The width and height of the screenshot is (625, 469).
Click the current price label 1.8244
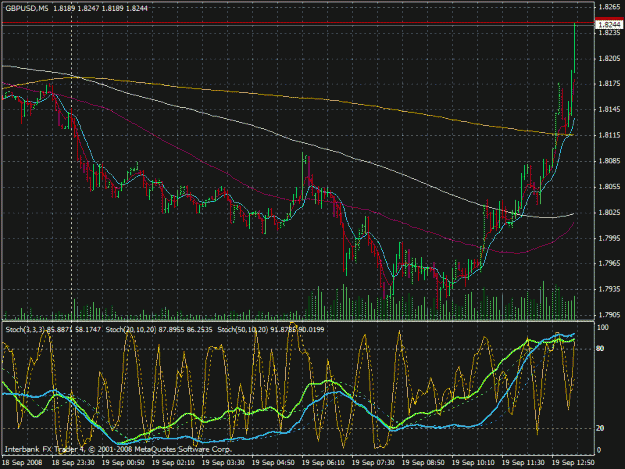[609, 25]
